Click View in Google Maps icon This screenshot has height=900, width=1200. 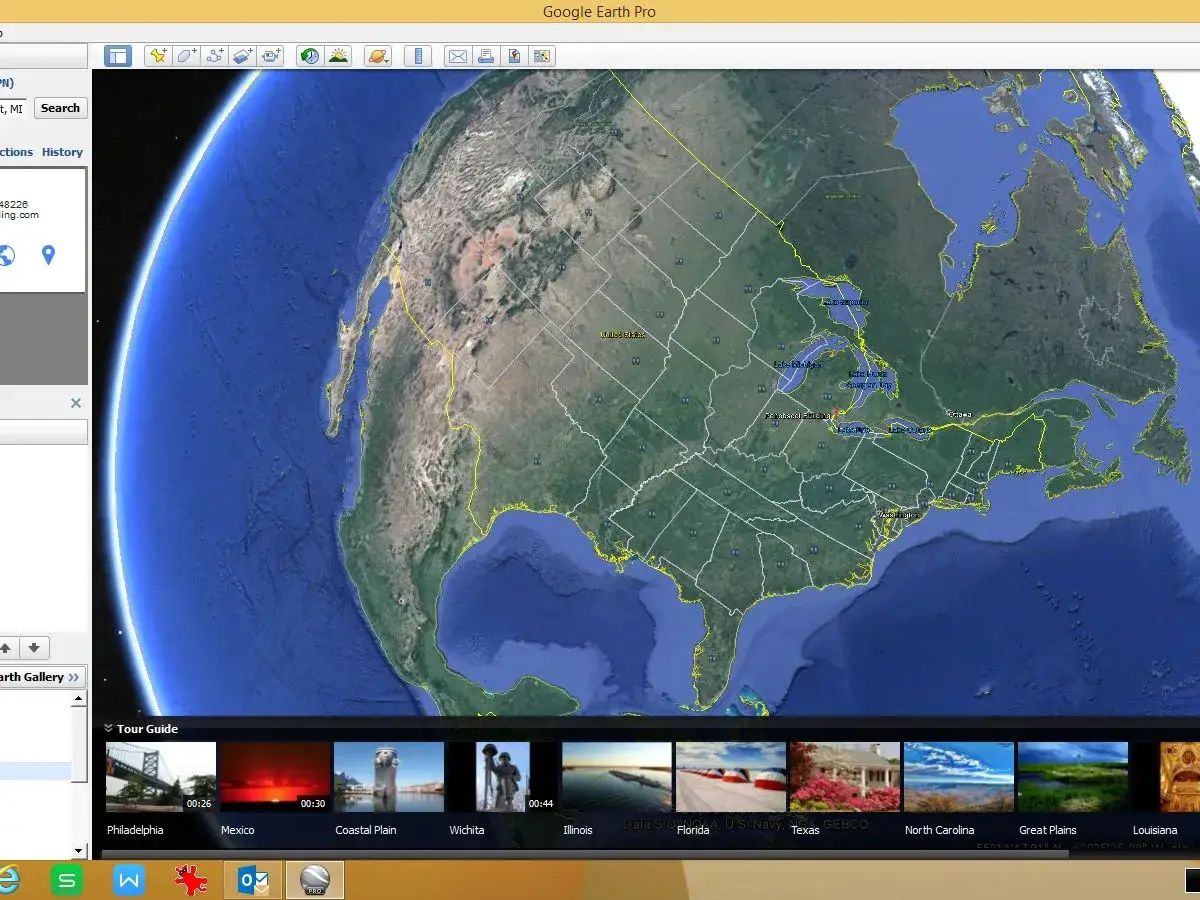tap(541, 56)
